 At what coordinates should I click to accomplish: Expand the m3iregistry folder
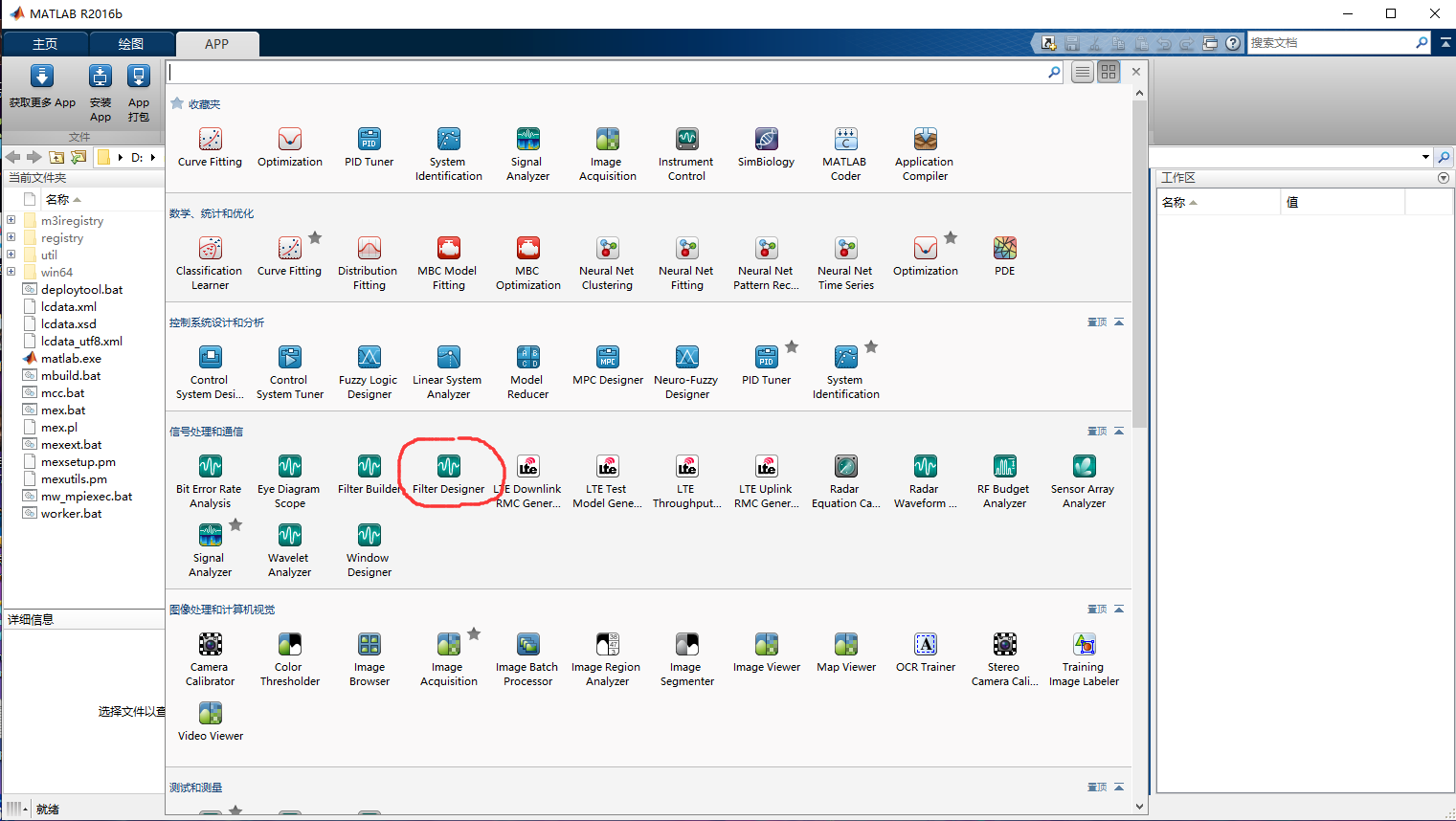[11, 220]
